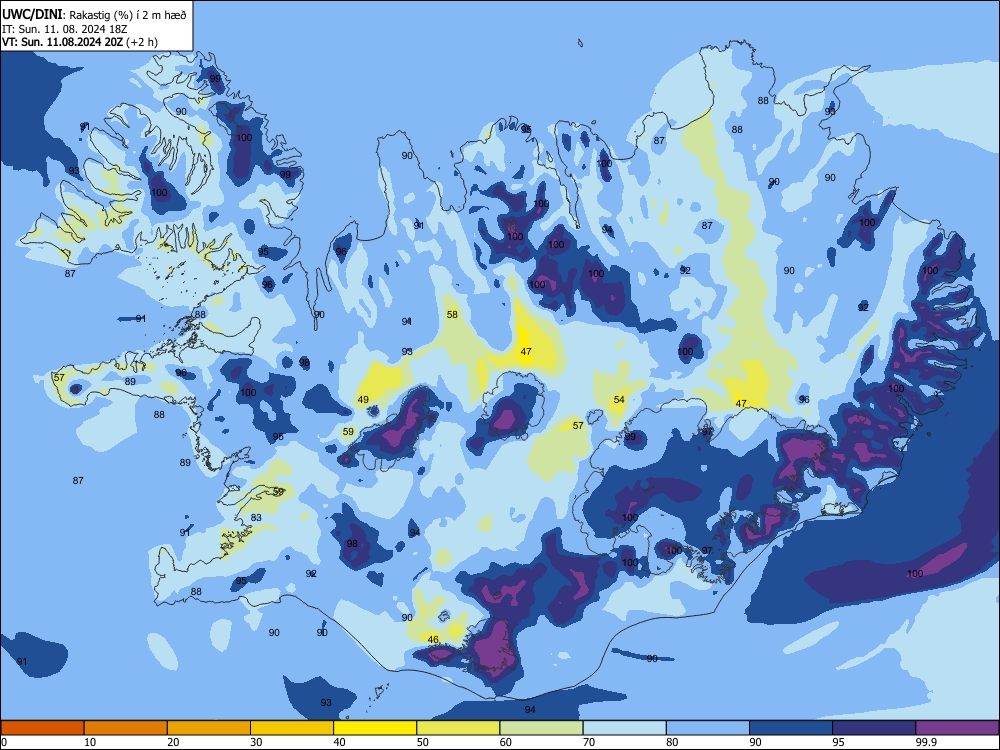The image size is (1000, 750).
Task: Click the humidity value '83' on the map
Action: (x=256, y=518)
